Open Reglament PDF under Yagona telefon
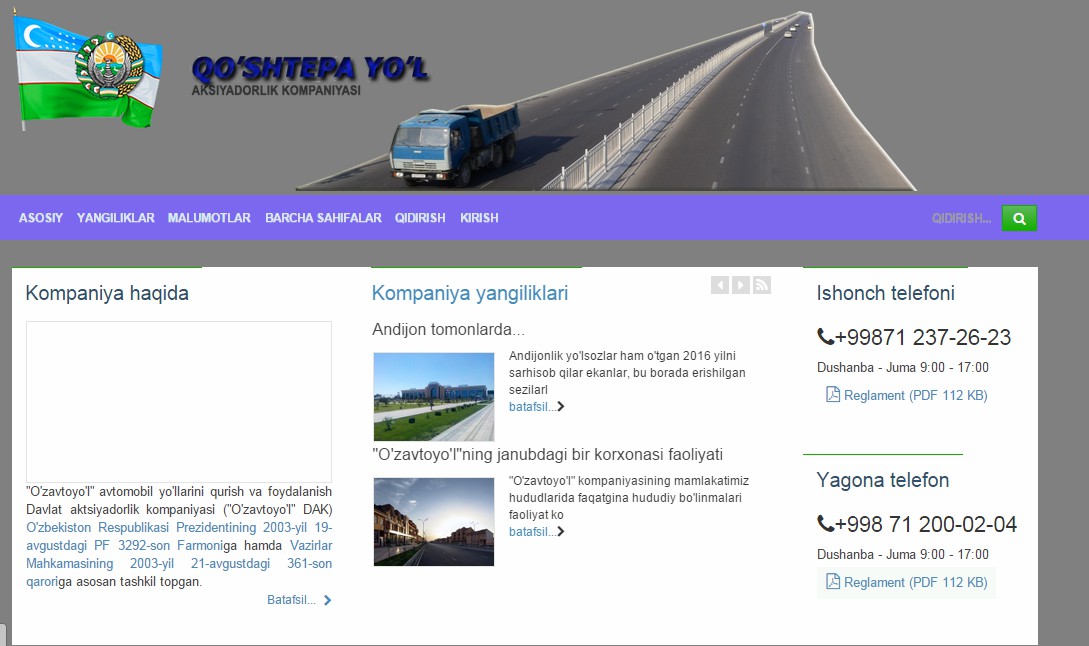This screenshot has height=646, width=1089. click(915, 582)
